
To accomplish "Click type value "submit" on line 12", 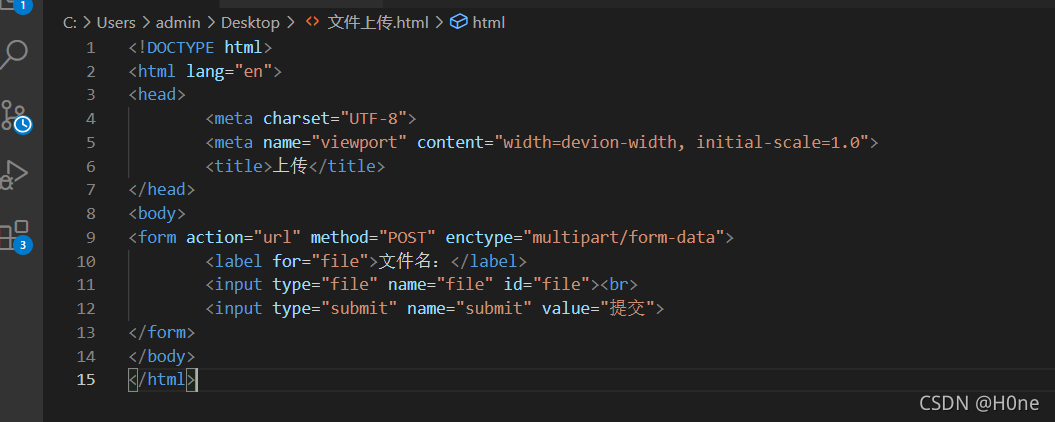I will [x=359, y=309].
